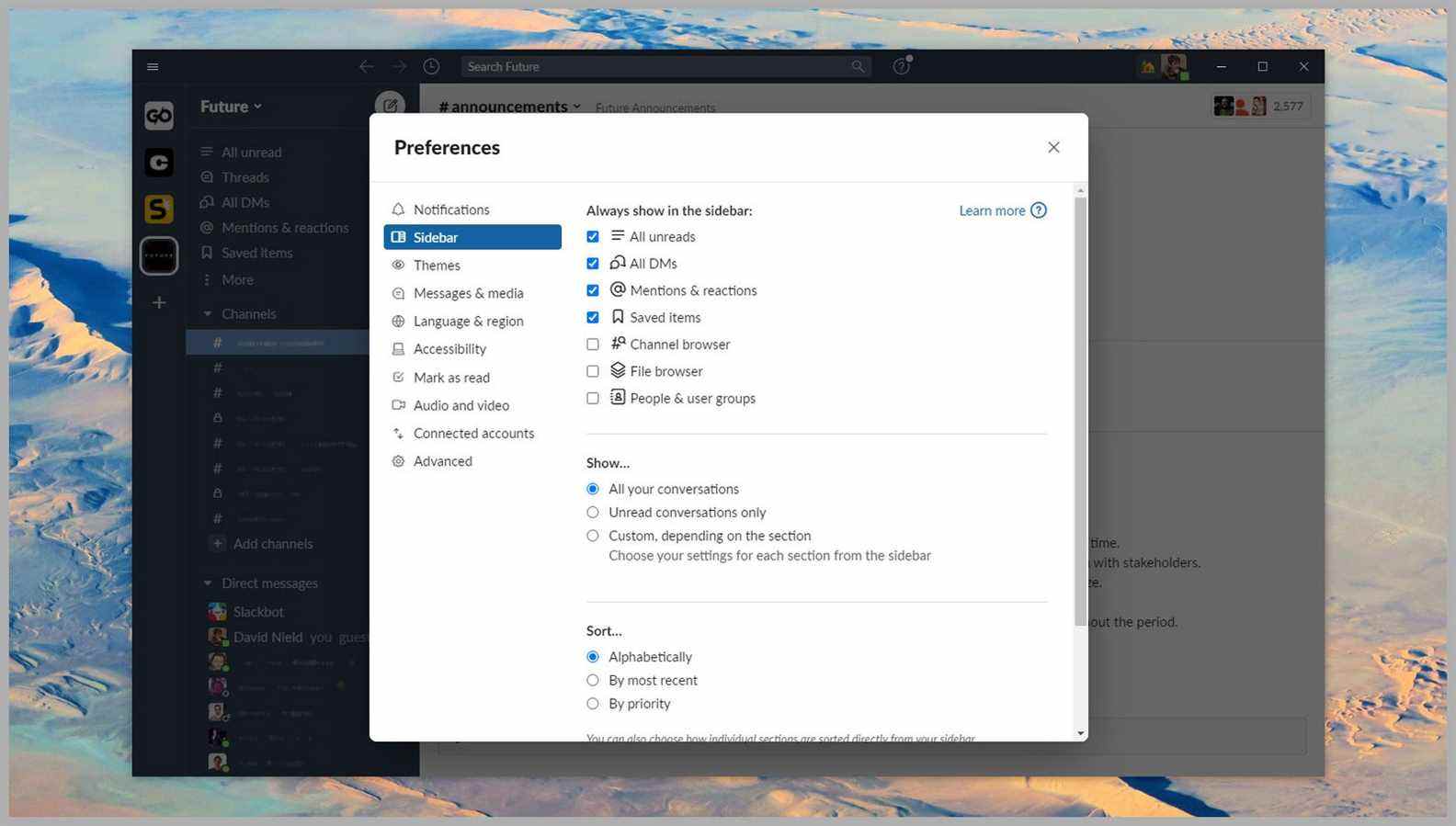Open the history clock icon
1456x826 pixels.
(431, 66)
